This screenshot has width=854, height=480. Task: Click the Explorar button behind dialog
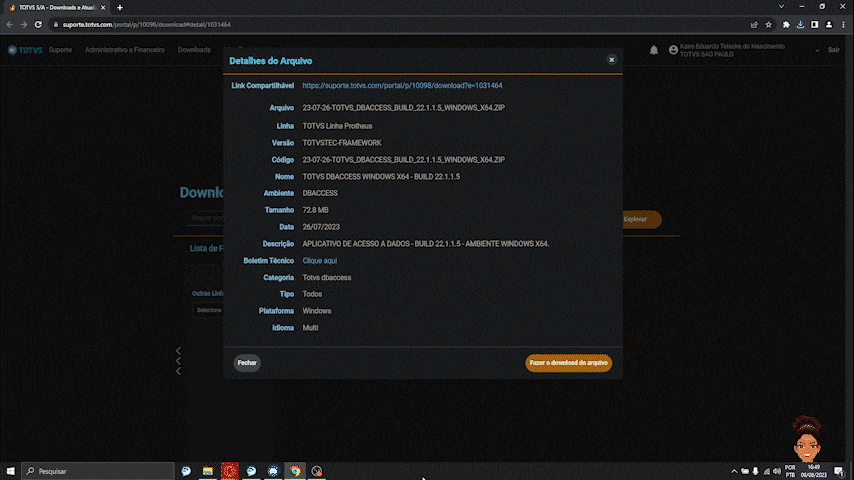(x=642, y=220)
